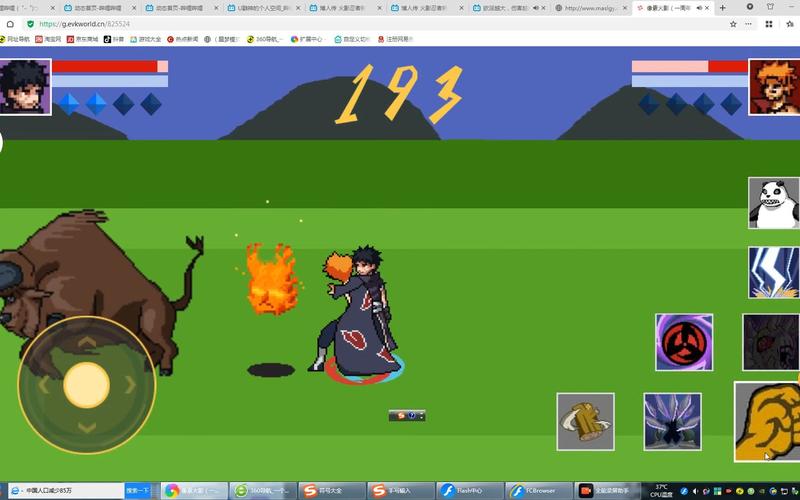Open the first Sogou taskbar item
Viewport: 800px width, 500px height.
click(x=332, y=490)
